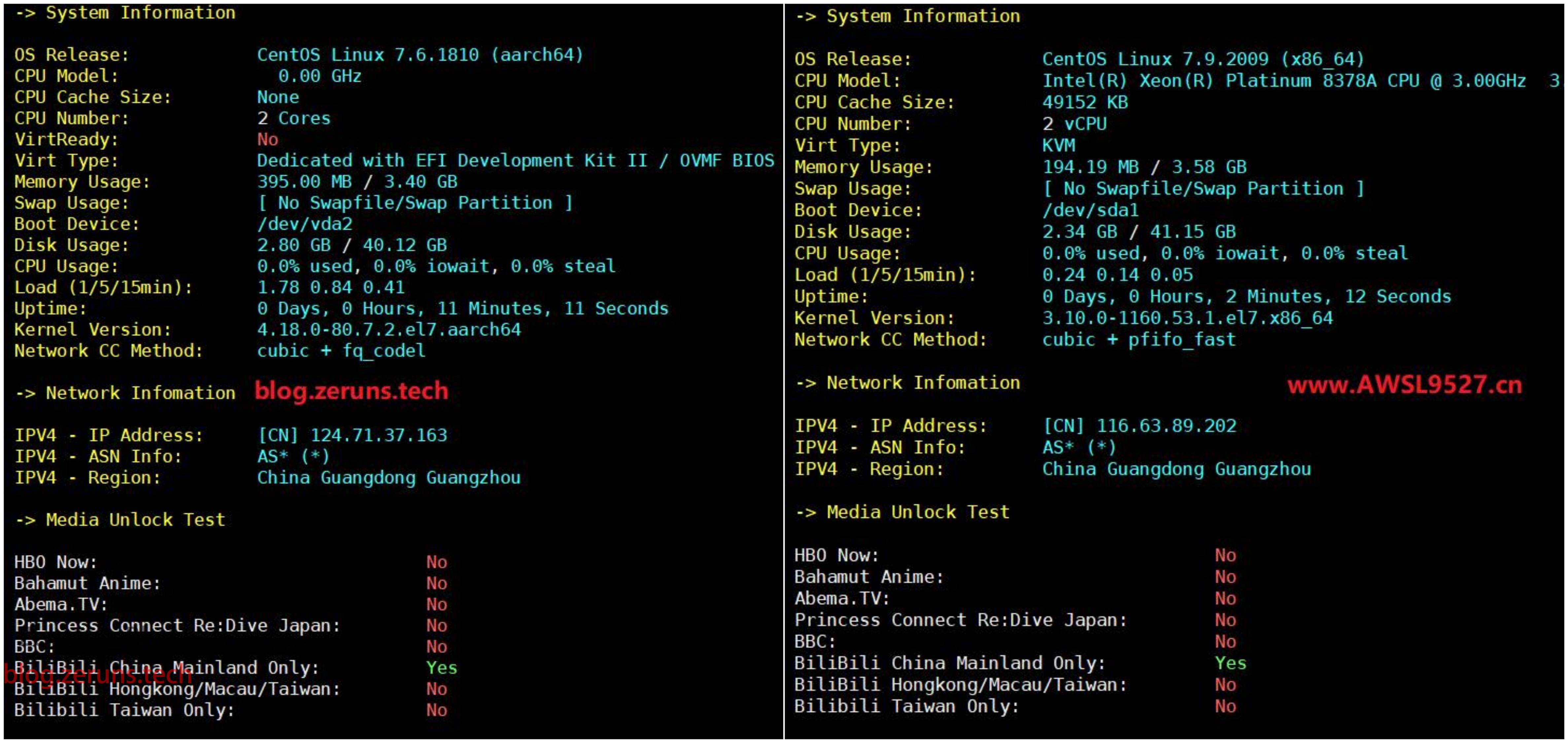This screenshot has height=743, width=1568.
Task: Select 'Intel(R) Xeon(R) Platinum 8378A' CPU model
Action: coord(1209,80)
